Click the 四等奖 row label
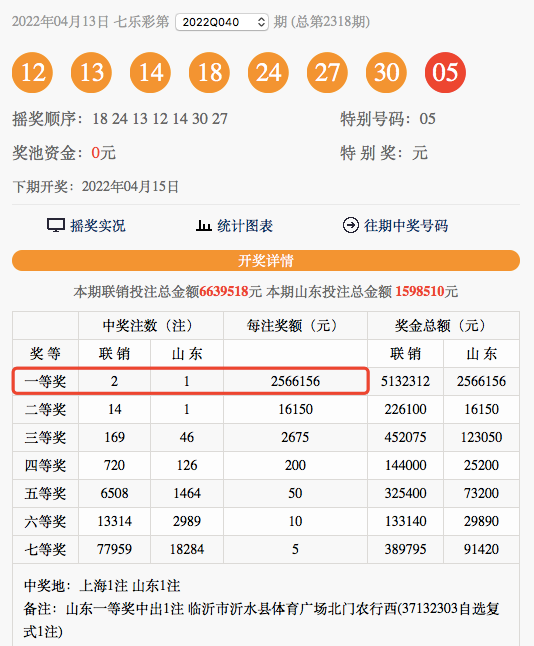The image size is (534, 646). [45, 465]
